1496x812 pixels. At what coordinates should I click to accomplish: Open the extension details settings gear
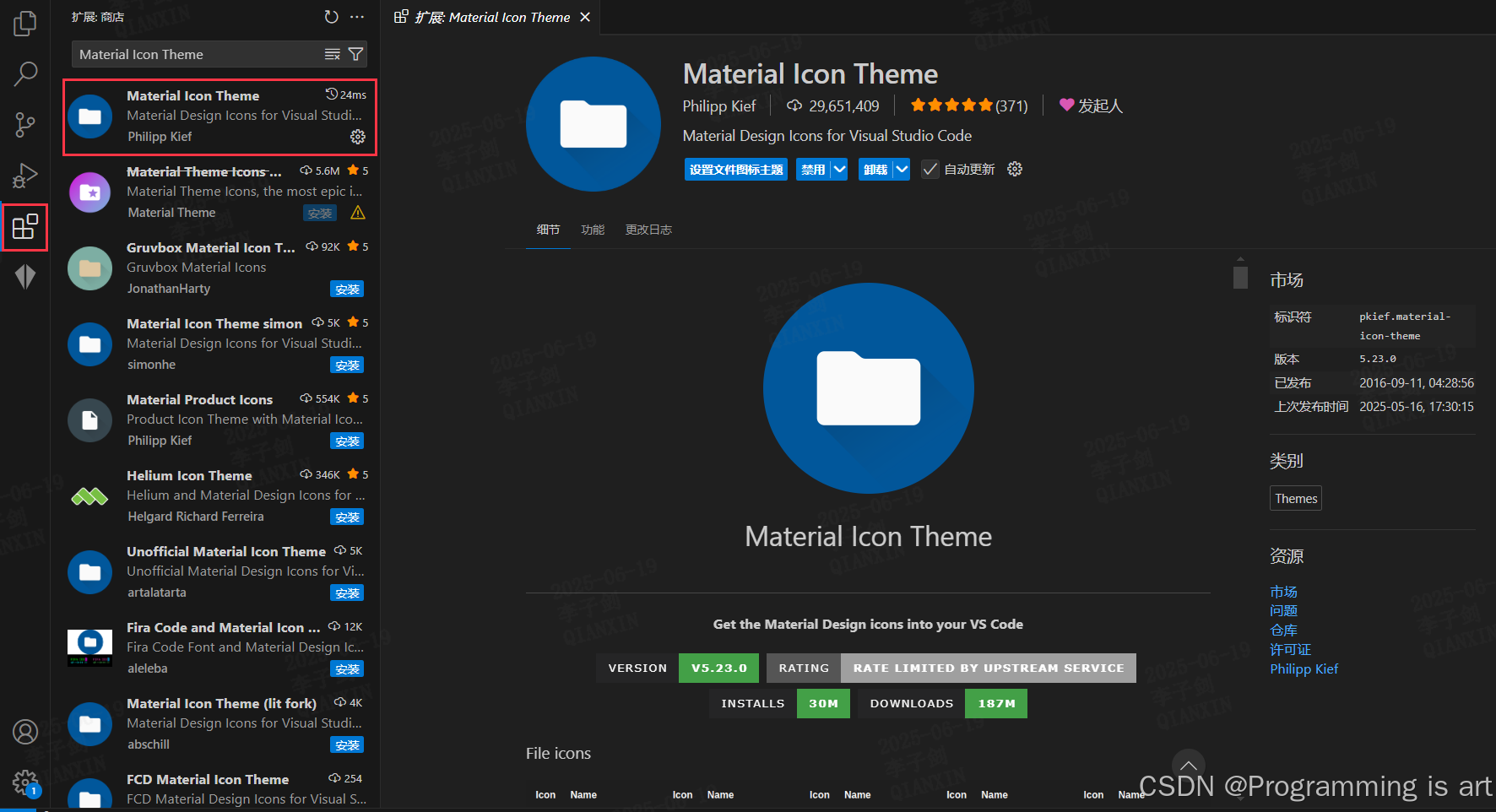tap(1015, 169)
